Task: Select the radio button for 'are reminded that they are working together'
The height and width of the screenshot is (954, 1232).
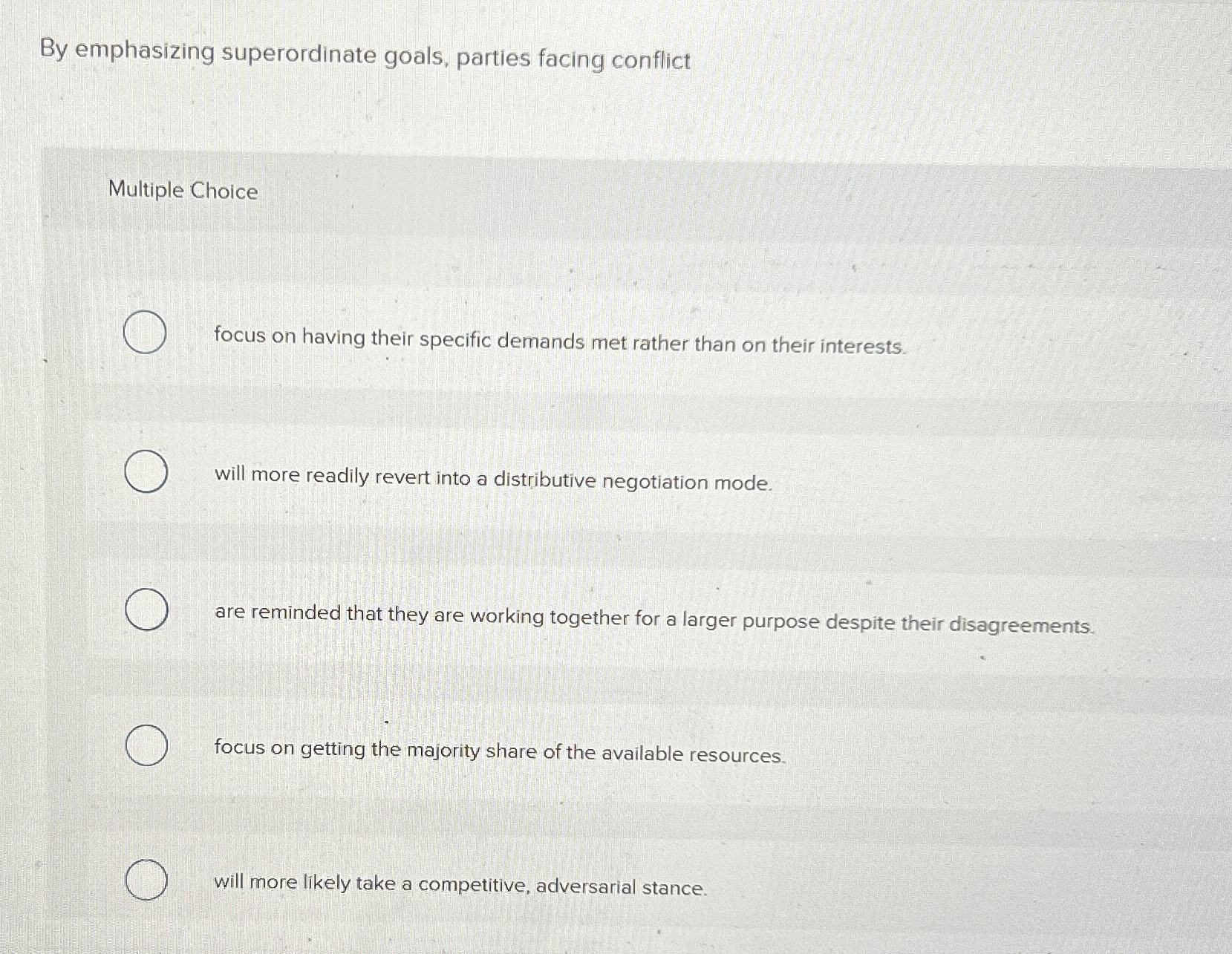Action: pyautogui.click(x=146, y=610)
